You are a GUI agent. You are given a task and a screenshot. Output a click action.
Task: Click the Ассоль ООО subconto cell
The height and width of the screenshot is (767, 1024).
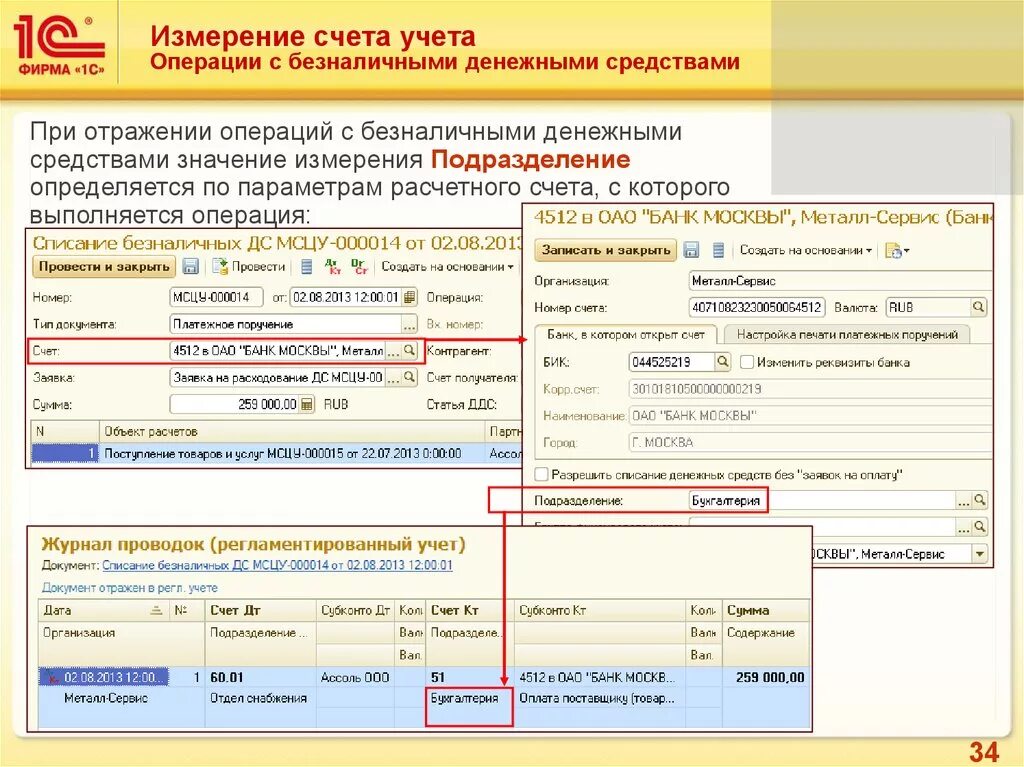355,677
